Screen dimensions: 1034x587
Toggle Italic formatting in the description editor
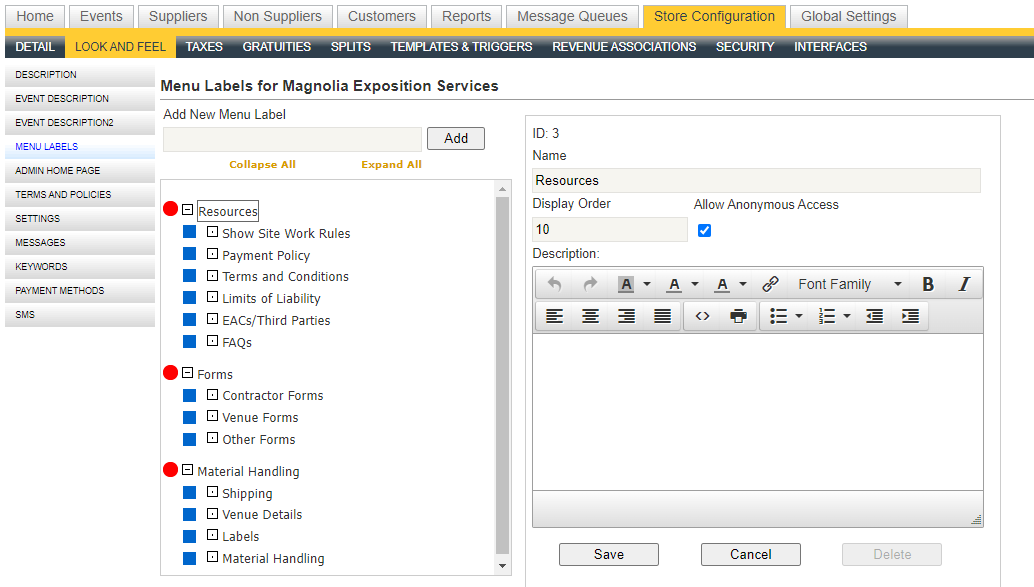963,284
